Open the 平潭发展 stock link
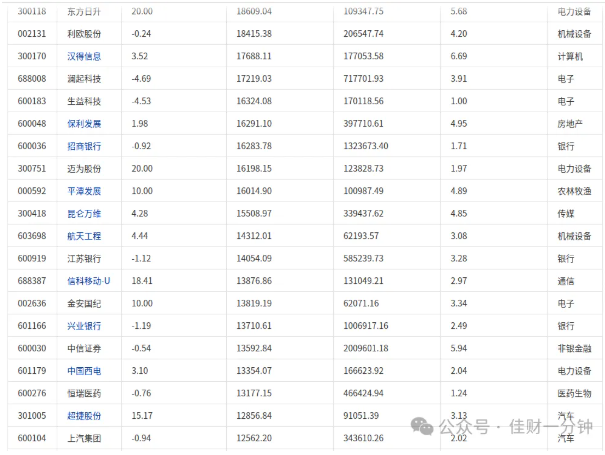 [x=84, y=191]
